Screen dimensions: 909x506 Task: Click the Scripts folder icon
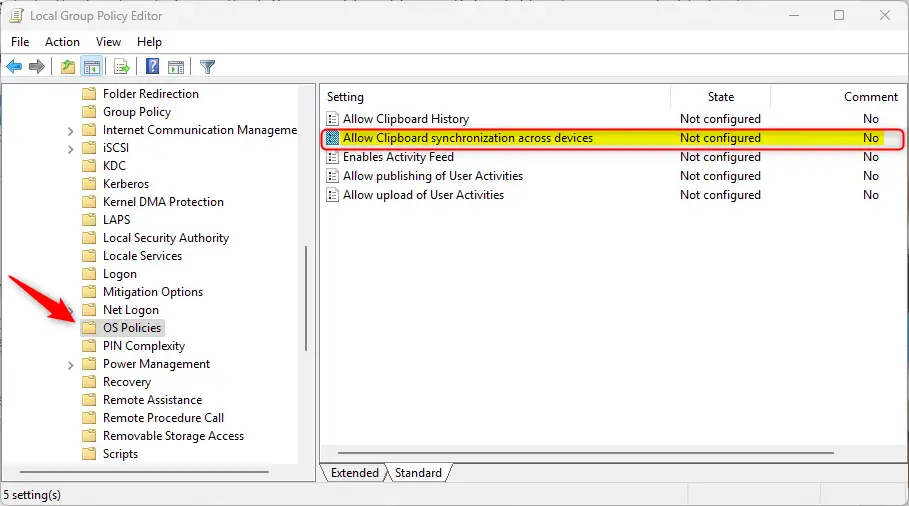pyautogui.click(x=89, y=453)
